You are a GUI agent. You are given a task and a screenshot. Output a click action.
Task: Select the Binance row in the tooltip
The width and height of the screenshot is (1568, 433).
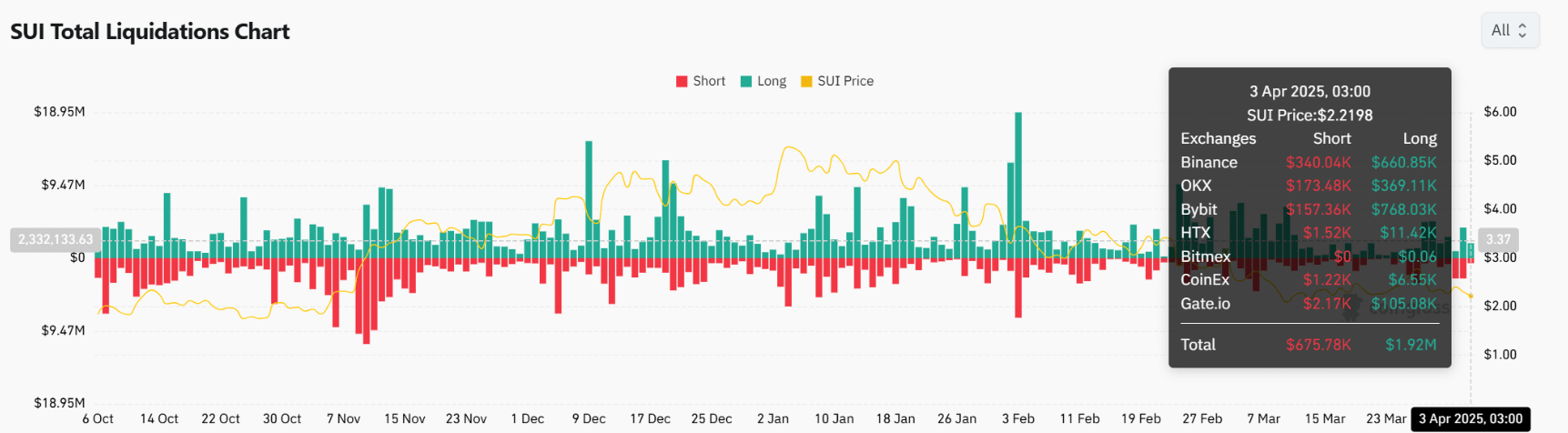tap(1308, 162)
